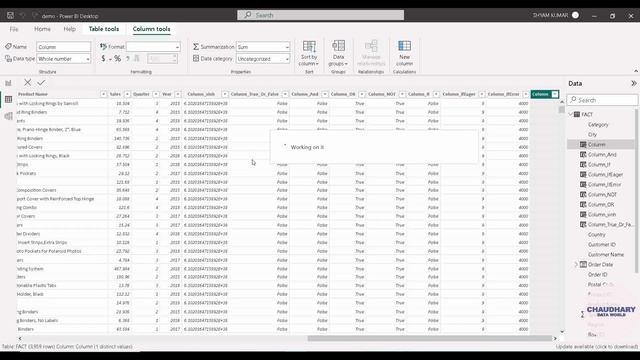
Task: Click the Data pane Search box
Action: pyautogui.click(x=602, y=100)
